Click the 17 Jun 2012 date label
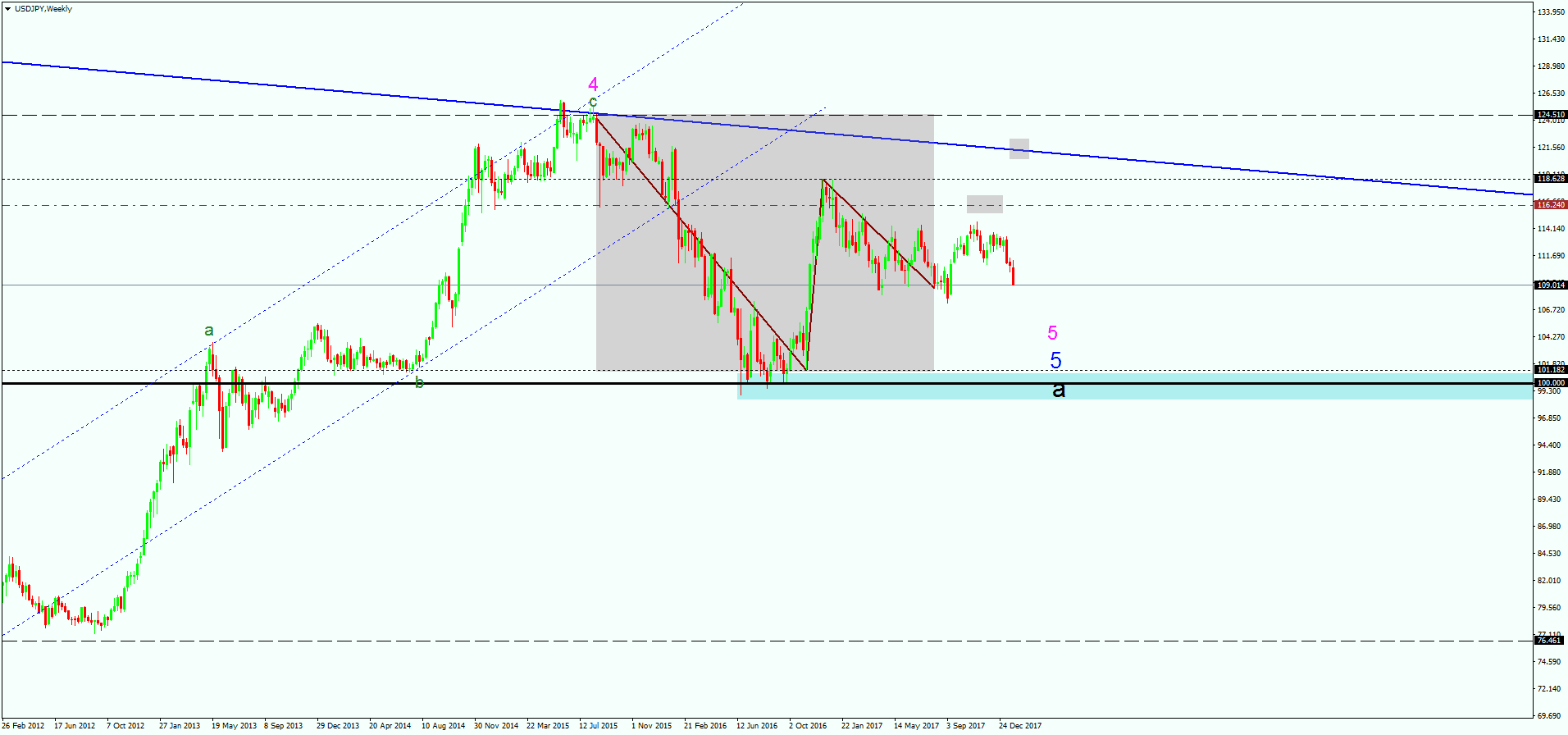This screenshot has width=1568, height=735. click(x=75, y=726)
